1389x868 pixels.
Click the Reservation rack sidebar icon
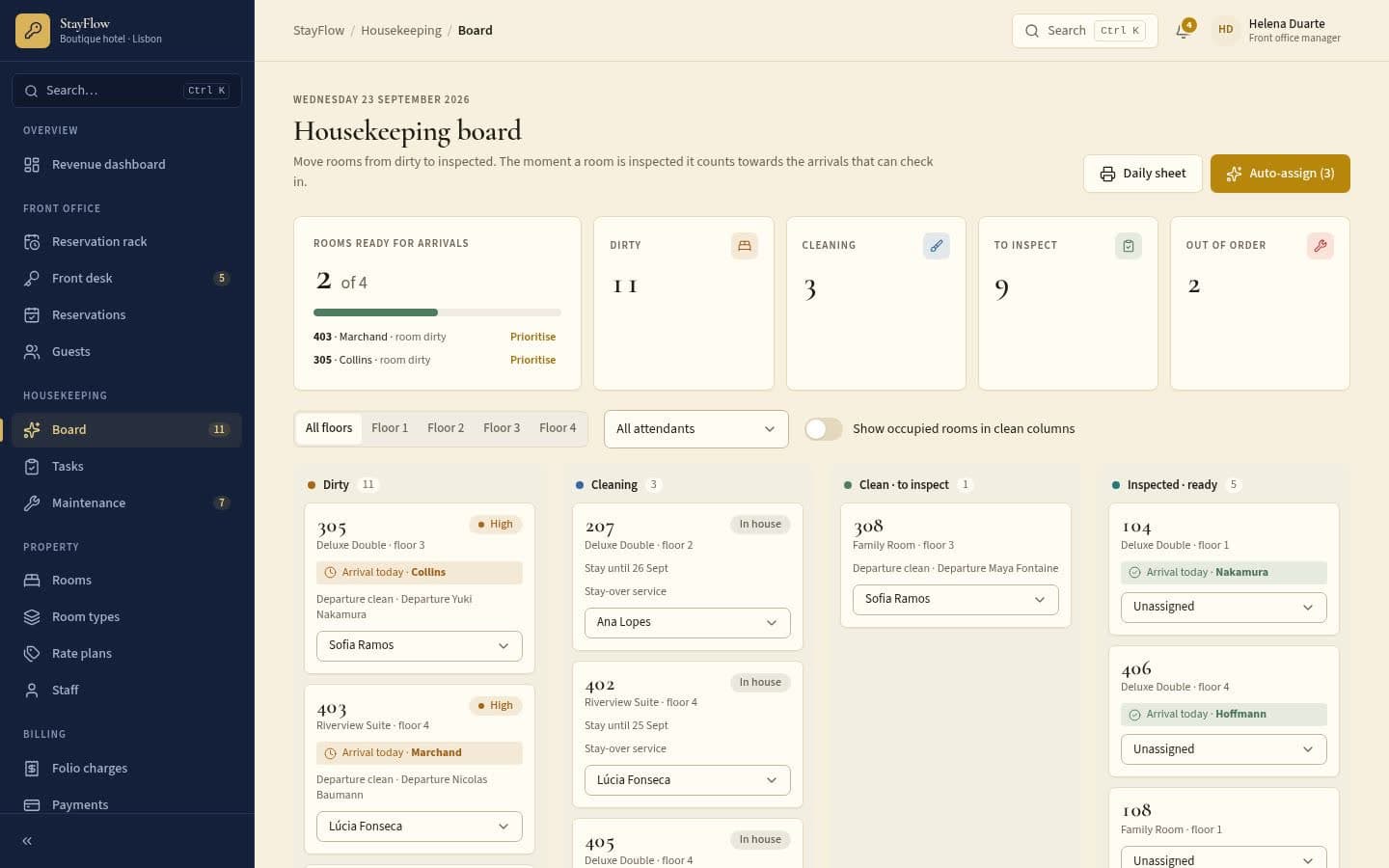coord(32,242)
